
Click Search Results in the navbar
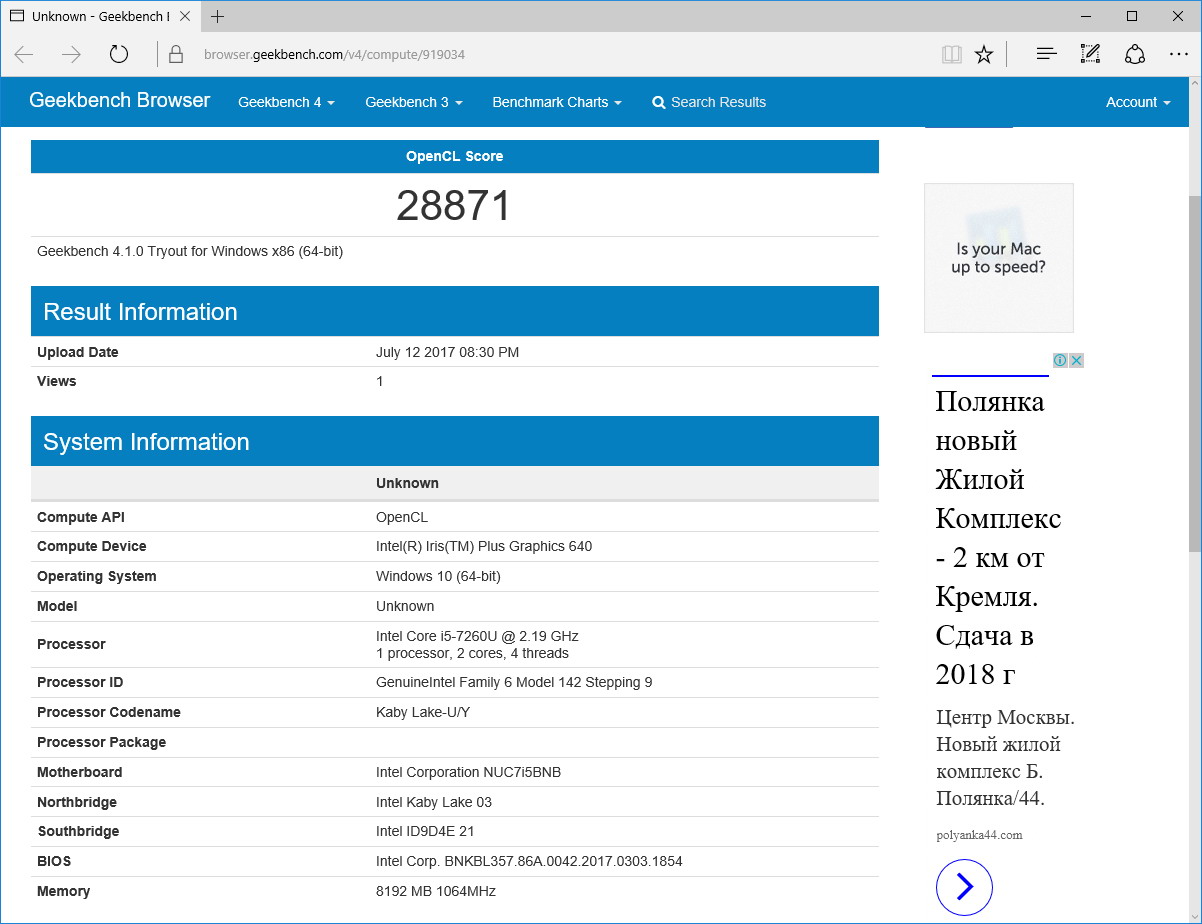709,102
